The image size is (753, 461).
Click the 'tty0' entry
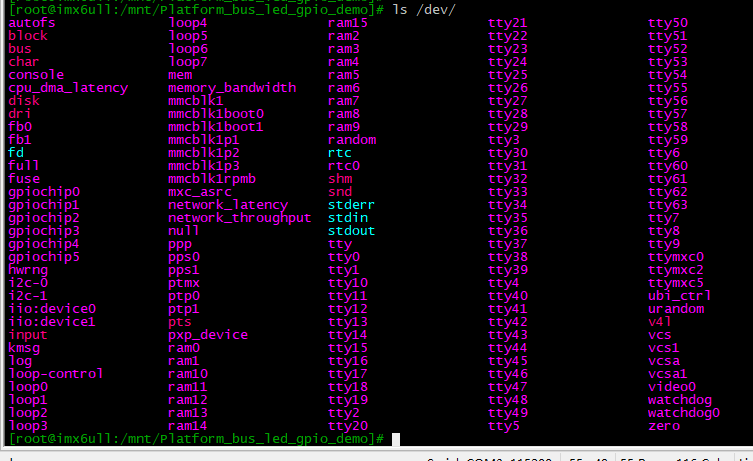[x=344, y=257]
